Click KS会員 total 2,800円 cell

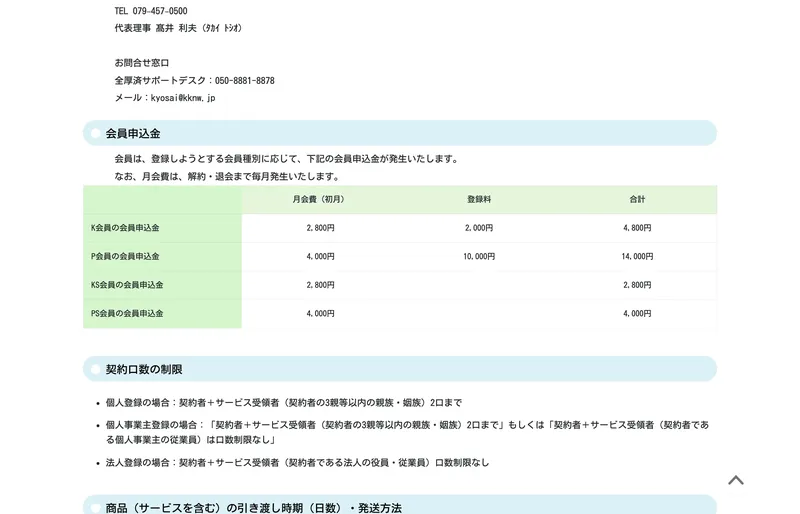coord(637,285)
